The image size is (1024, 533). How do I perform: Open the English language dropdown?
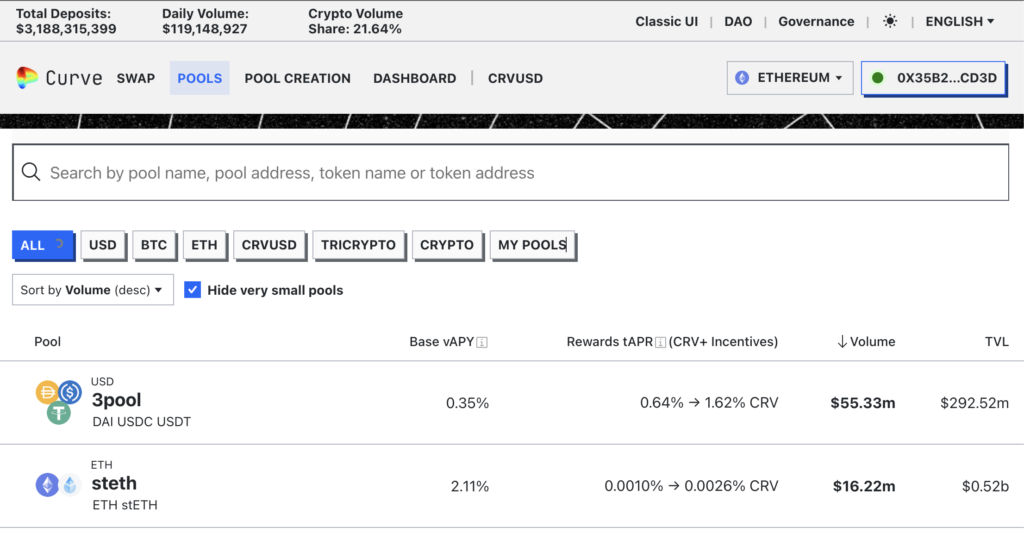point(959,22)
